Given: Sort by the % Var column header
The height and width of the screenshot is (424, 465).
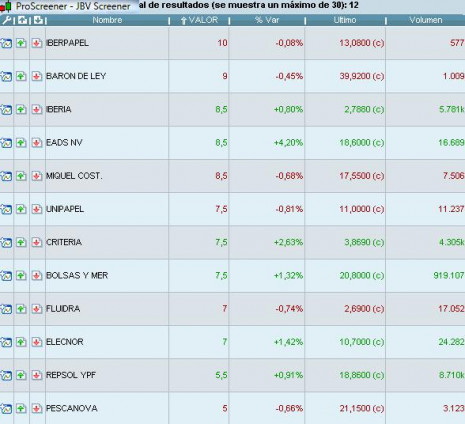Looking at the screenshot, I should pos(267,20).
